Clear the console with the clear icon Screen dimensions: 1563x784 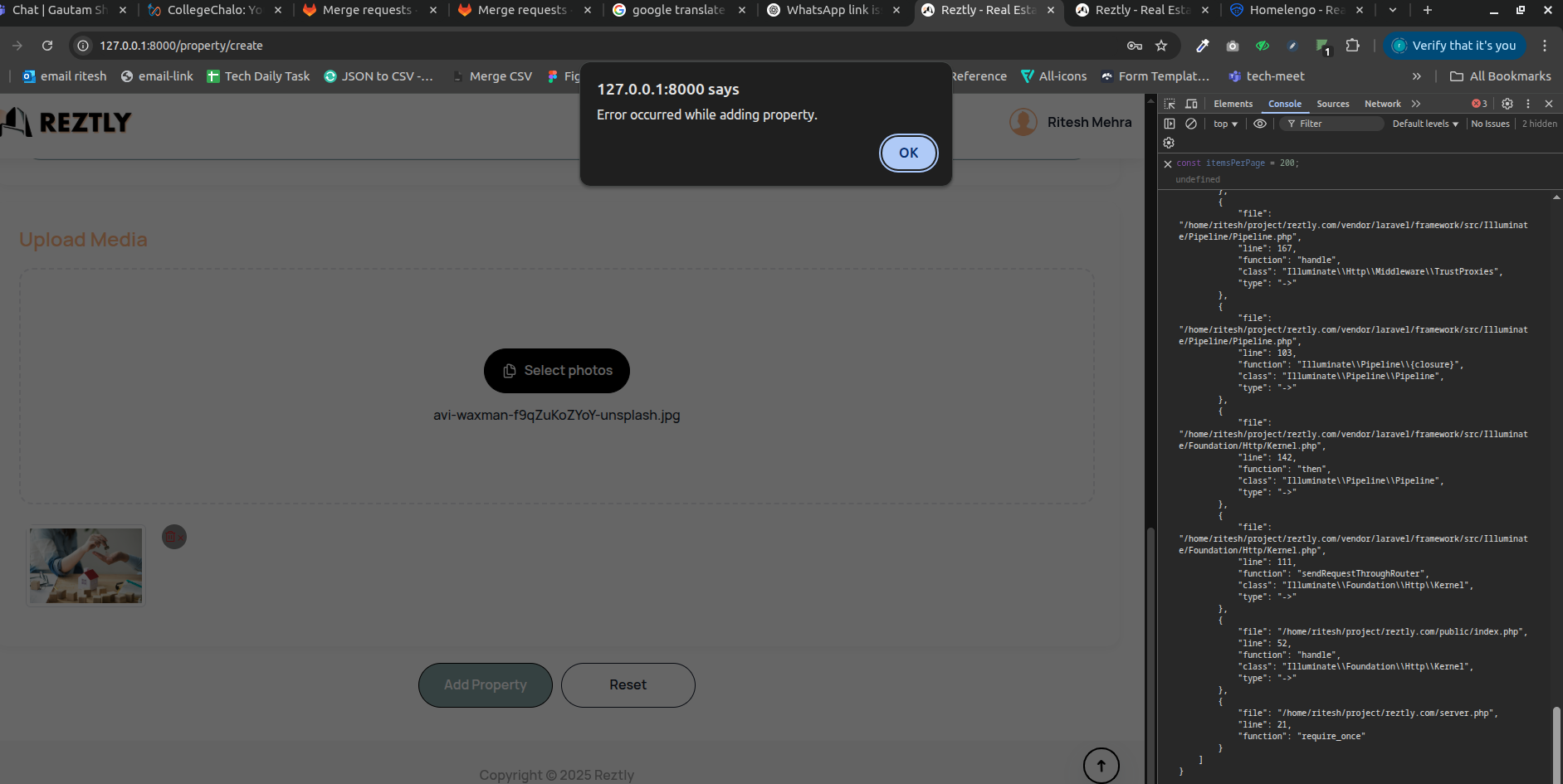click(1191, 124)
